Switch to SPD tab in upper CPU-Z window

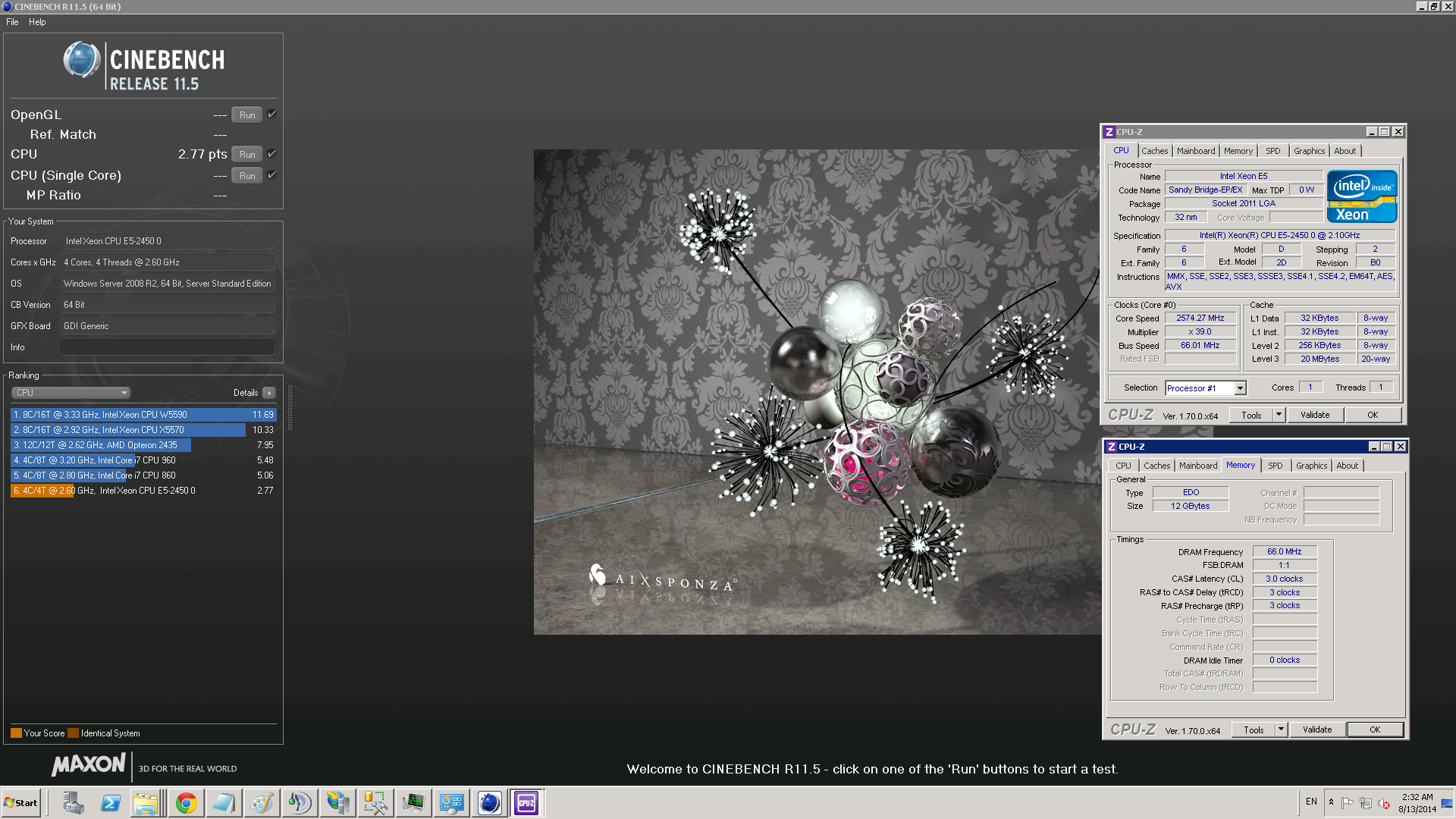coord(1273,151)
